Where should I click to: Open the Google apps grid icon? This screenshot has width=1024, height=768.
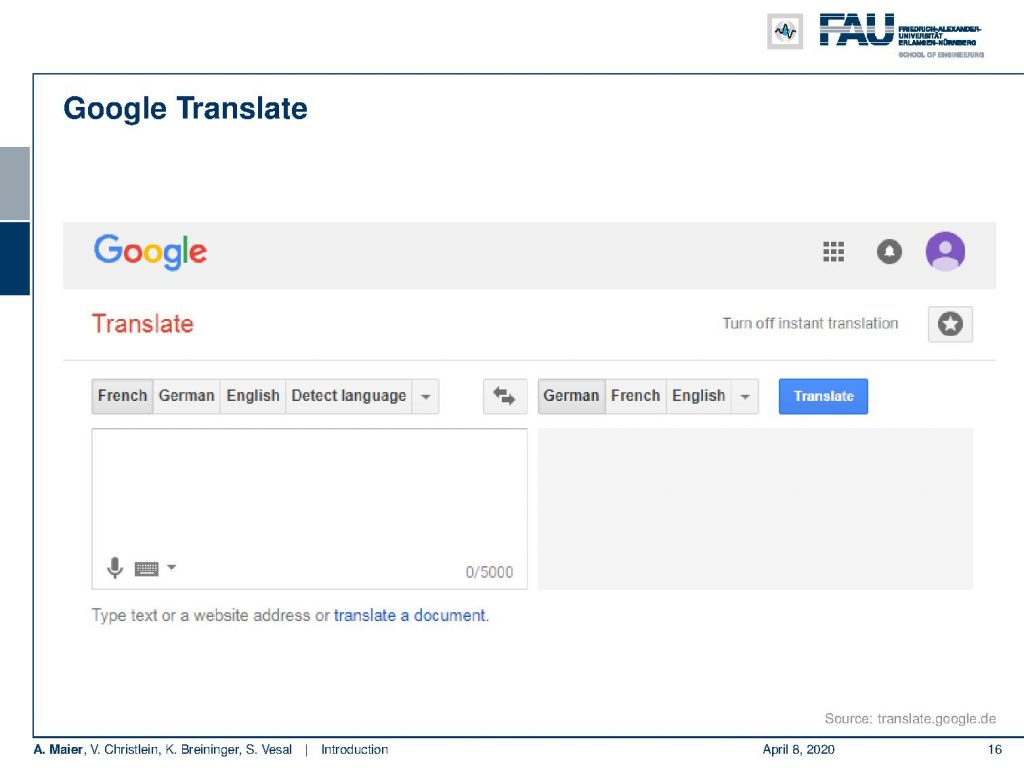click(833, 251)
